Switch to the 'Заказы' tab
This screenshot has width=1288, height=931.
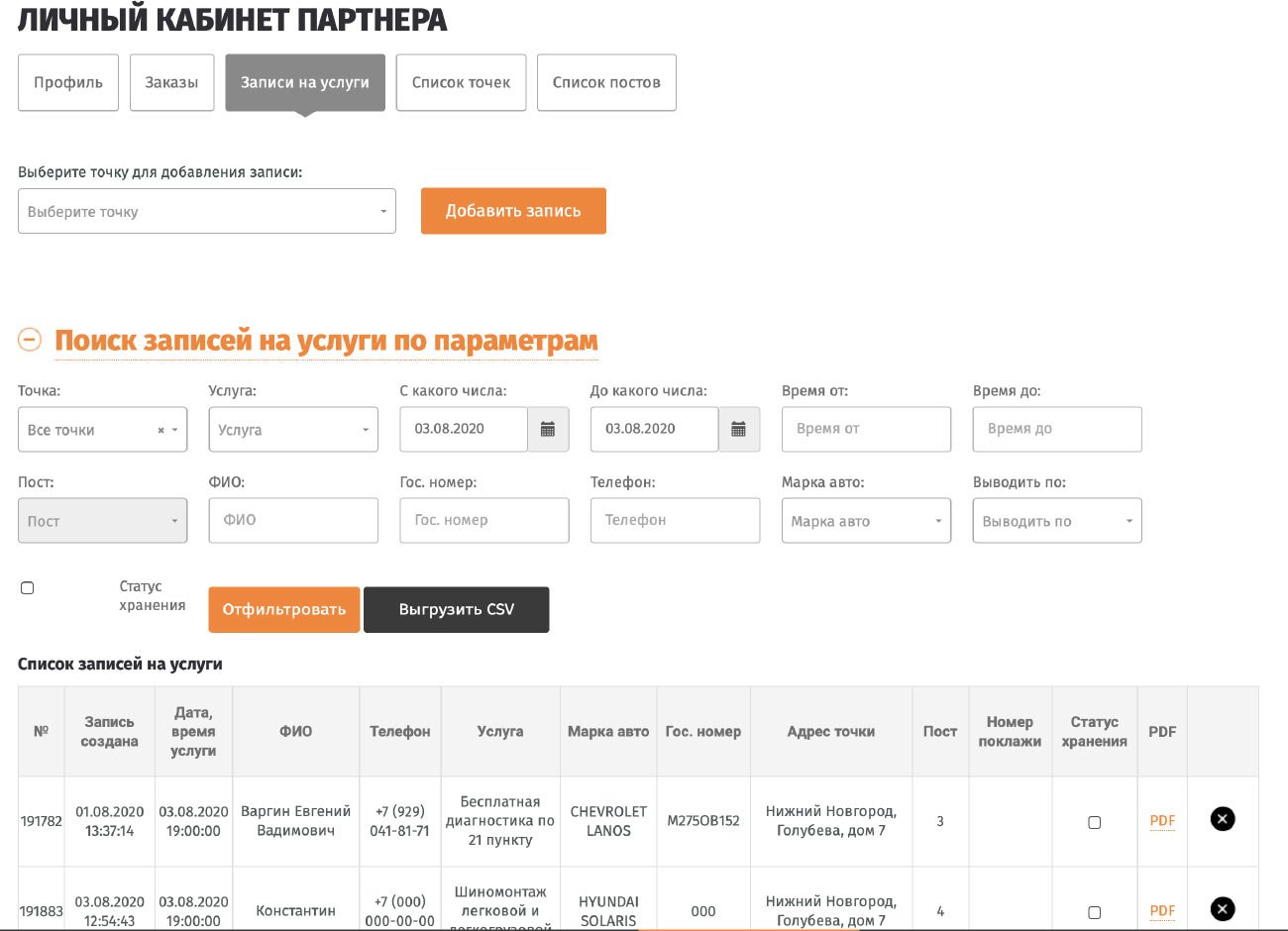click(171, 82)
